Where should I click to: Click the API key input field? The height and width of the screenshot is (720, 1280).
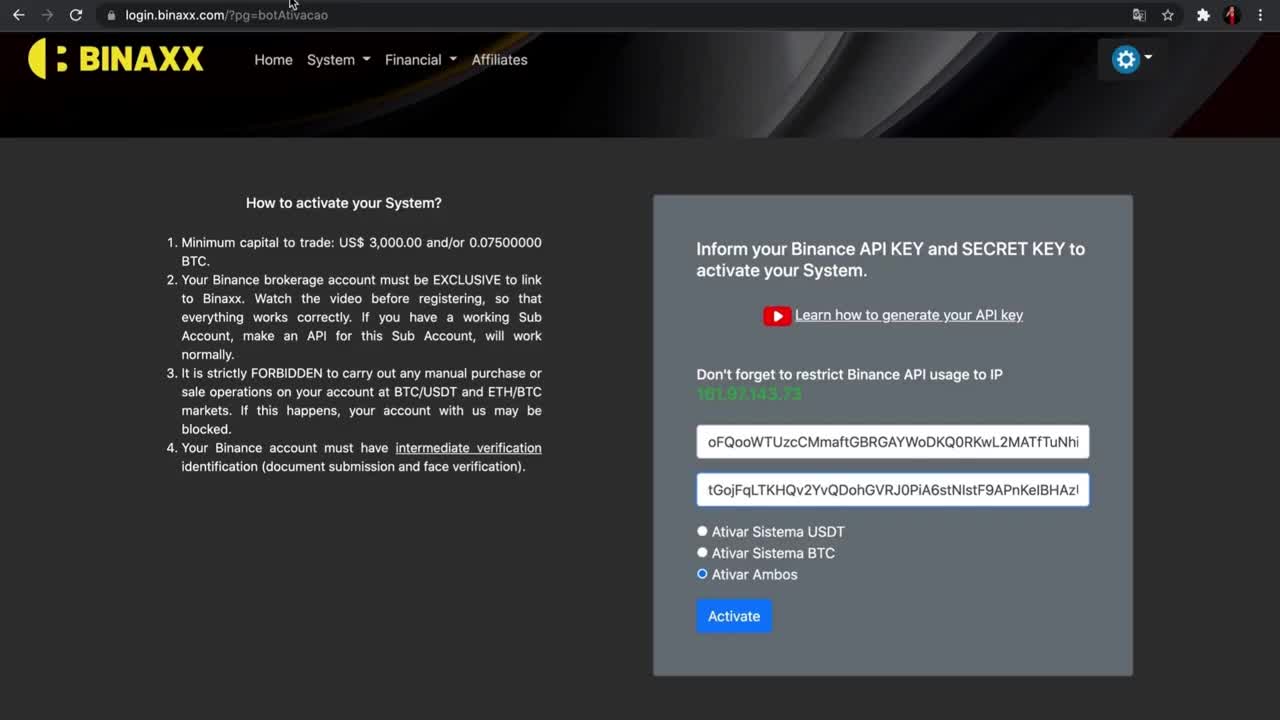[x=893, y=441]
